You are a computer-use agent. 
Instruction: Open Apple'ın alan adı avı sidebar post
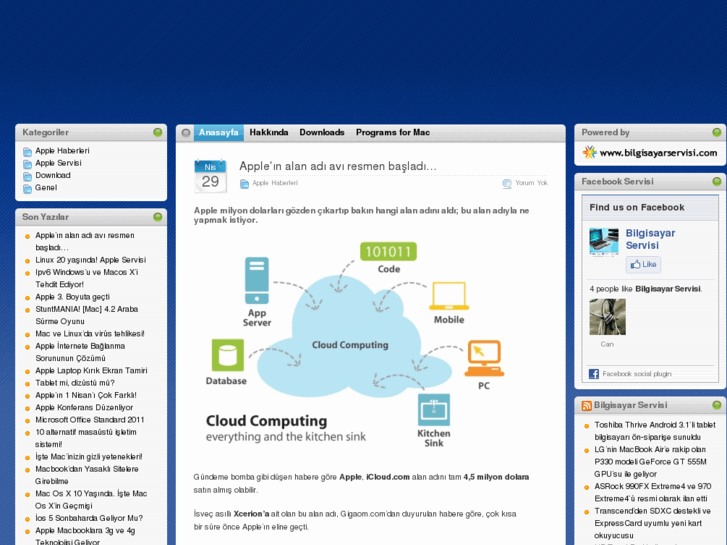(x=85, y=241)
